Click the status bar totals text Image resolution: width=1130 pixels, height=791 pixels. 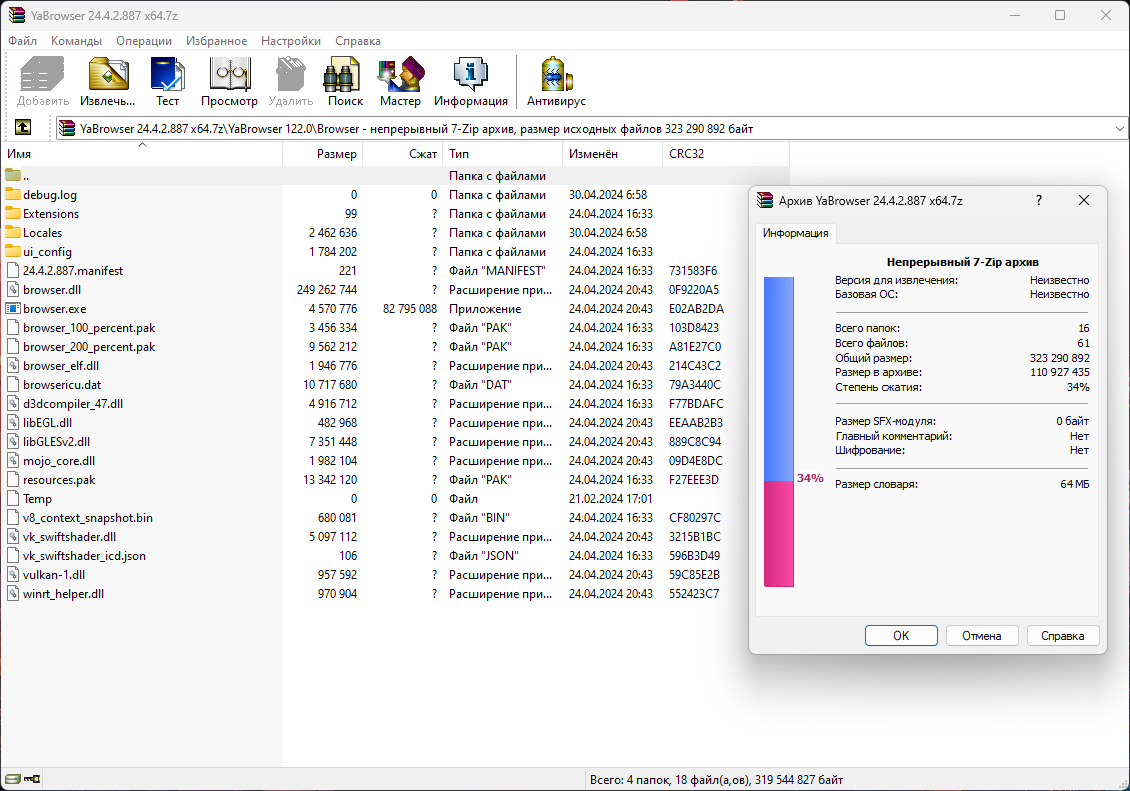click(x=716, y=779)
